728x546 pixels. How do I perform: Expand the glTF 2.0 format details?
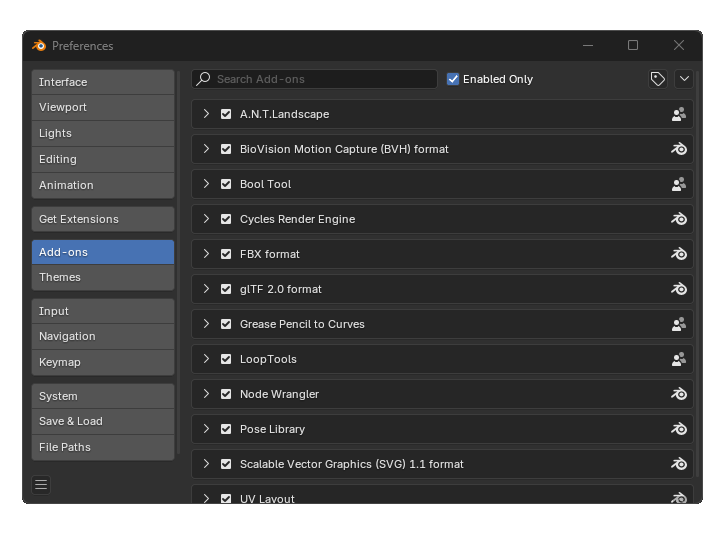click(206, 289)
